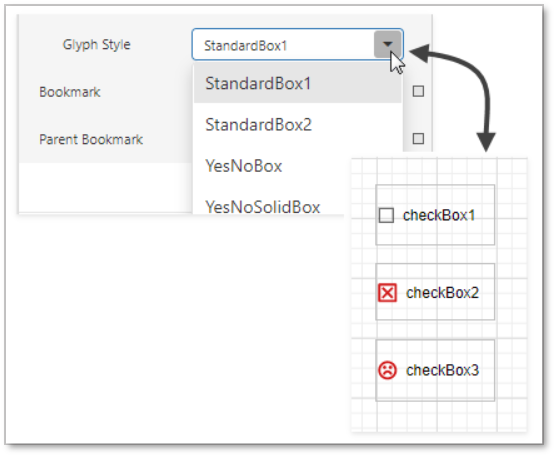Click the Parent Bookmark property label
This screenshot has height=456, width=555.
91,139
